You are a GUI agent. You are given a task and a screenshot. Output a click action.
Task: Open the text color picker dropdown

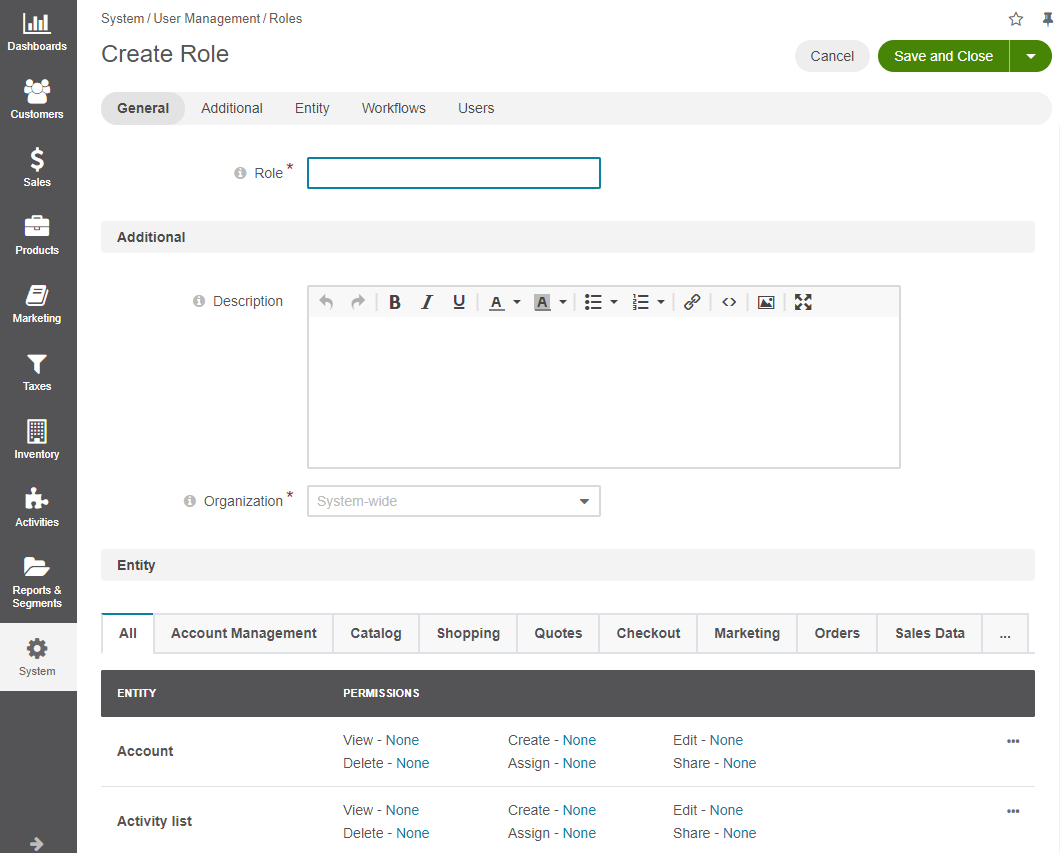(x=516, y=302)
